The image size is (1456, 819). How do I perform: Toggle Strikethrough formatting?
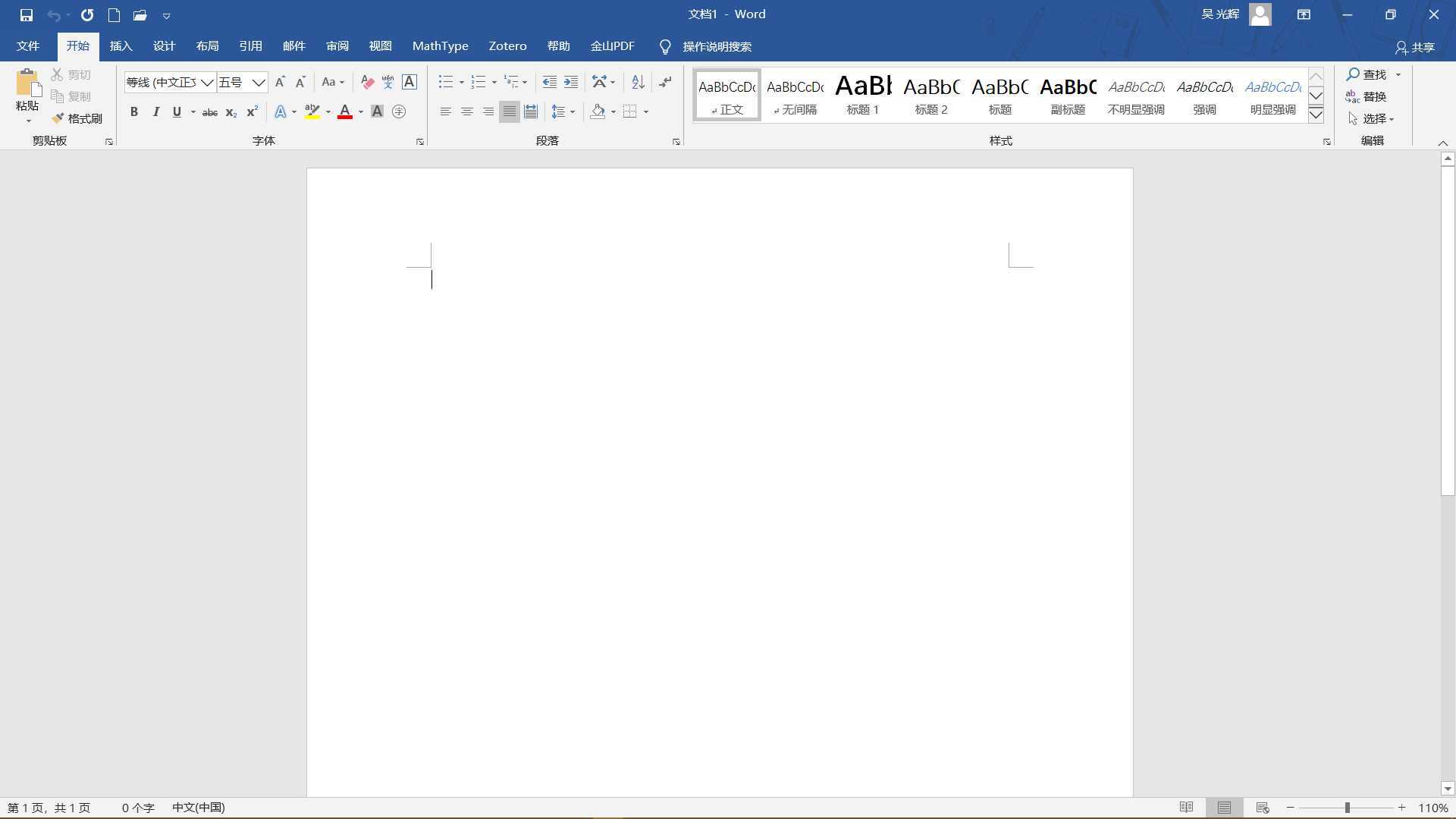209,112
